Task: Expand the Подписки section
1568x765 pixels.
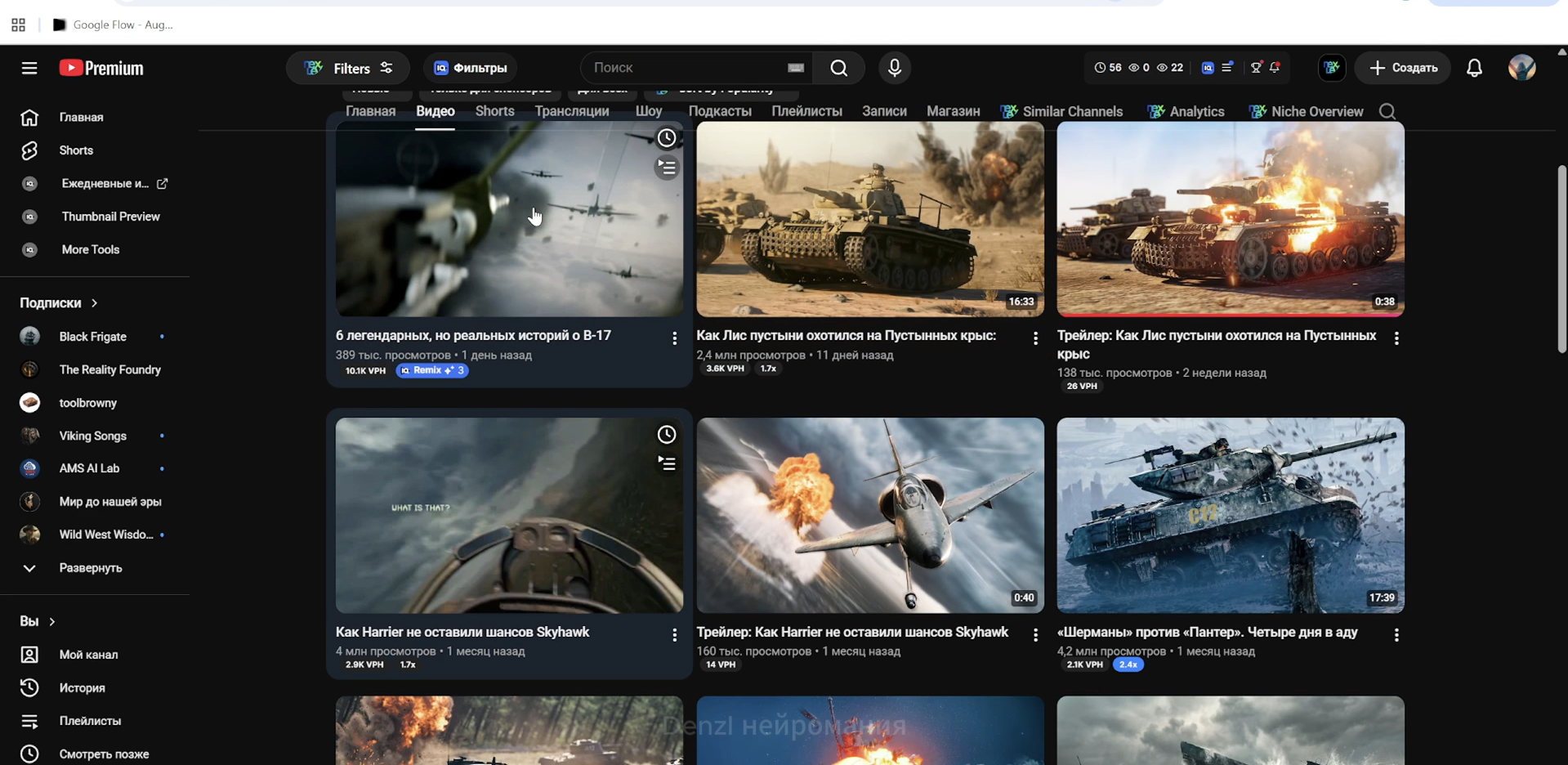Action: pyautogui.click(x=59, y=302)
